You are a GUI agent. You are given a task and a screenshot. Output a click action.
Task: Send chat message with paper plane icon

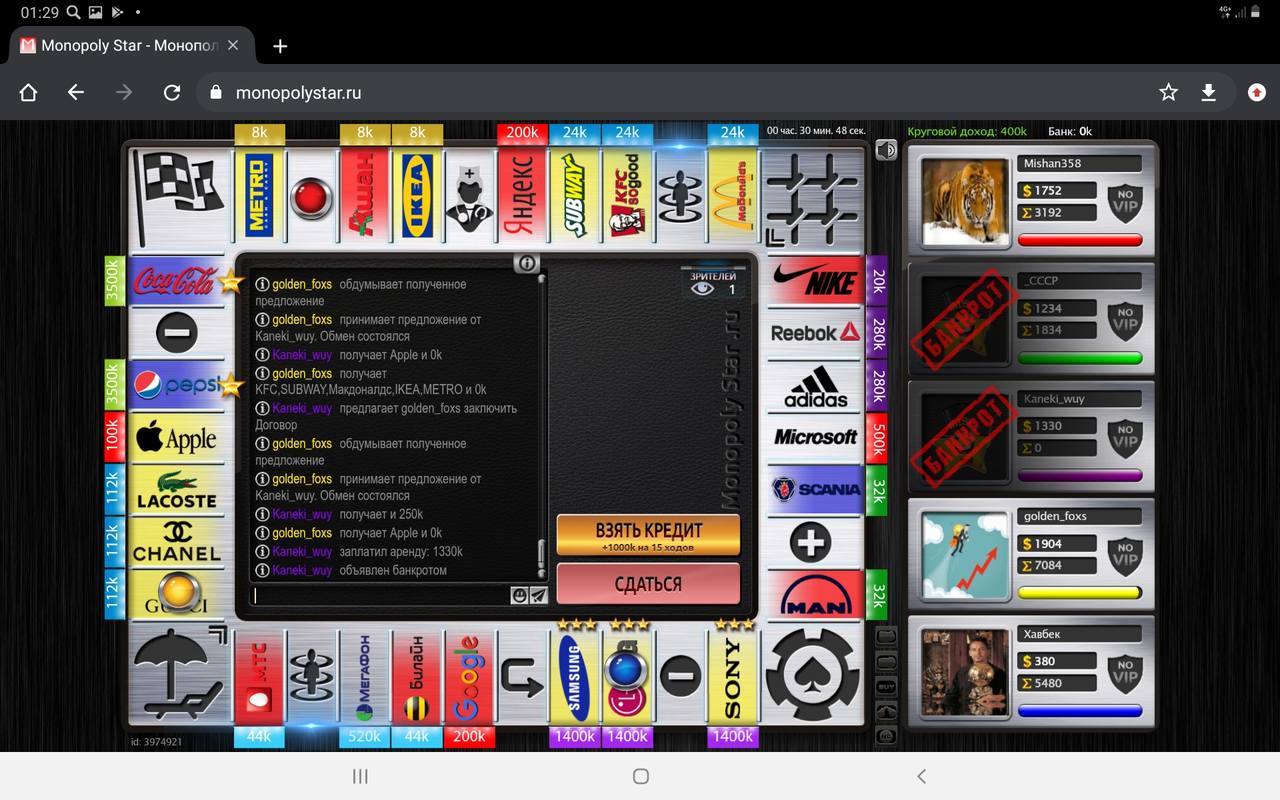point(539,595)
